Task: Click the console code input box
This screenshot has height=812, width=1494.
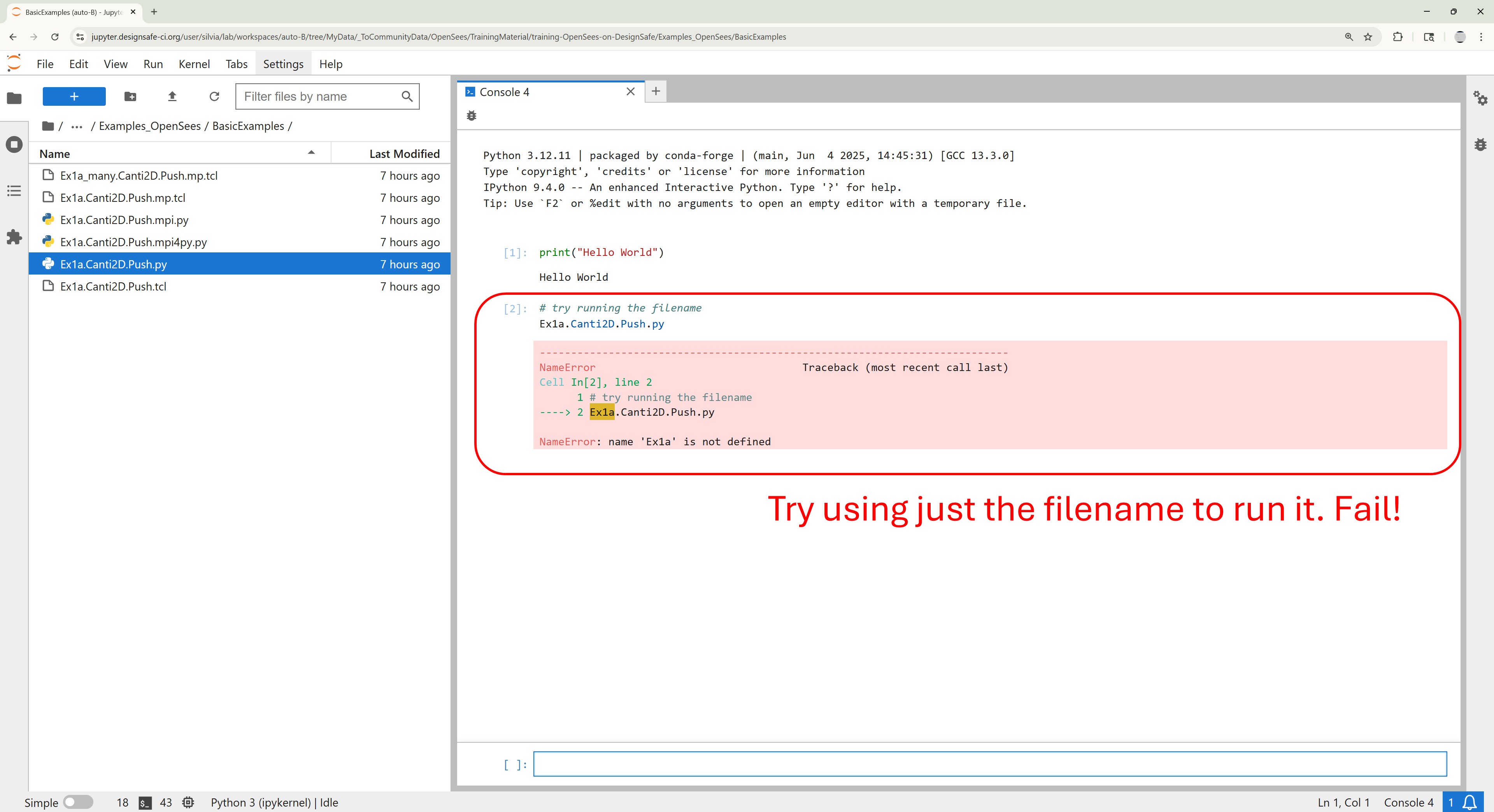Action: click(x=989, y=764)
